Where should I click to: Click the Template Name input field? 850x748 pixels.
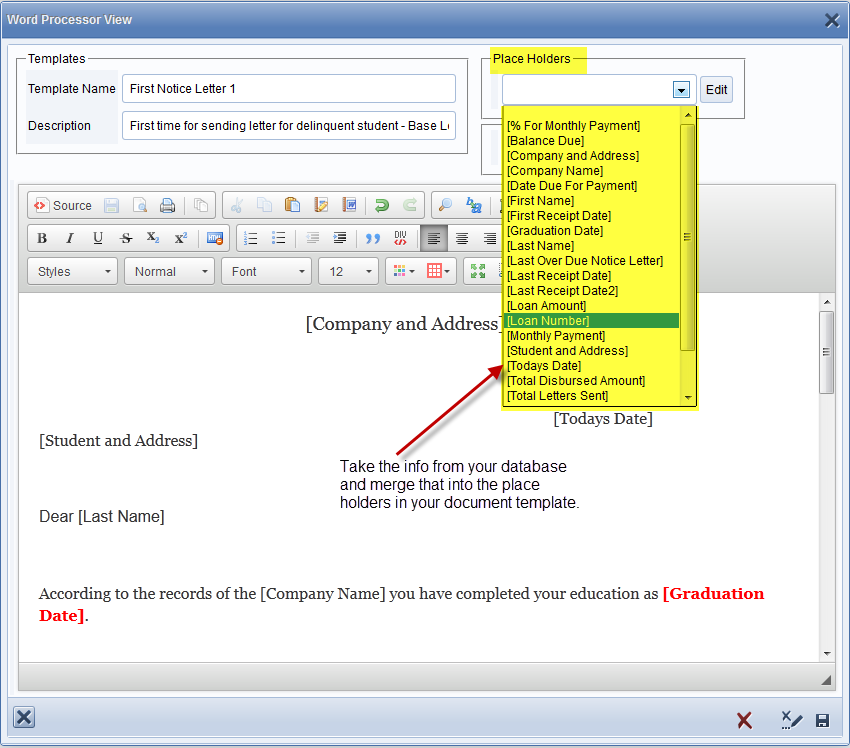click(288, 89)
